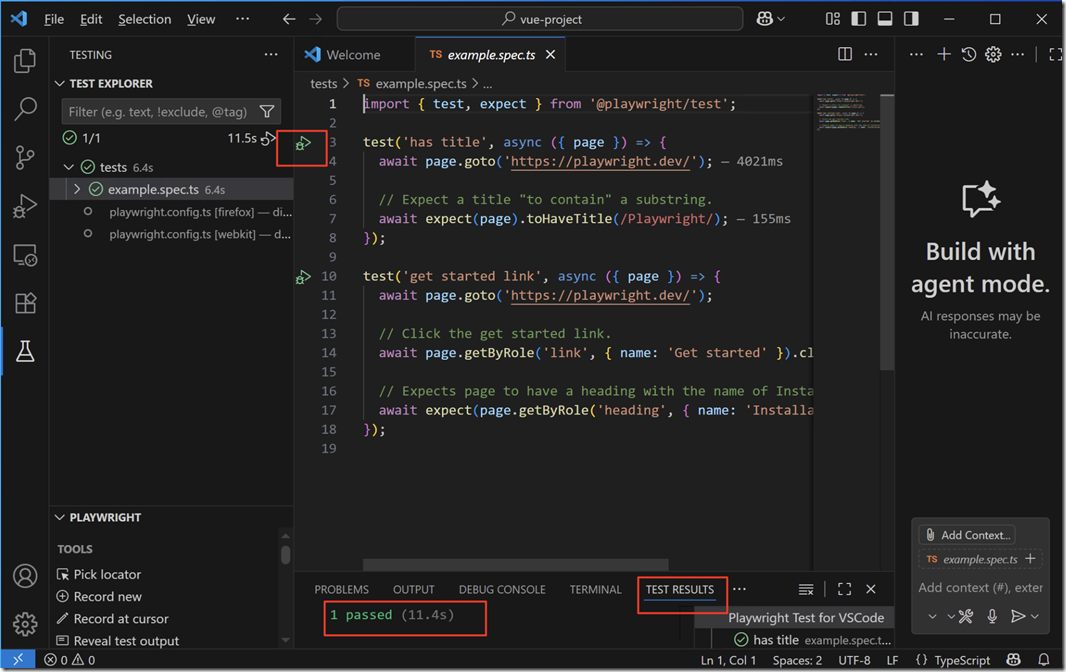Open the Explorer view in activity bar
The image size is (1066, 672).
[x=25, y=61]
